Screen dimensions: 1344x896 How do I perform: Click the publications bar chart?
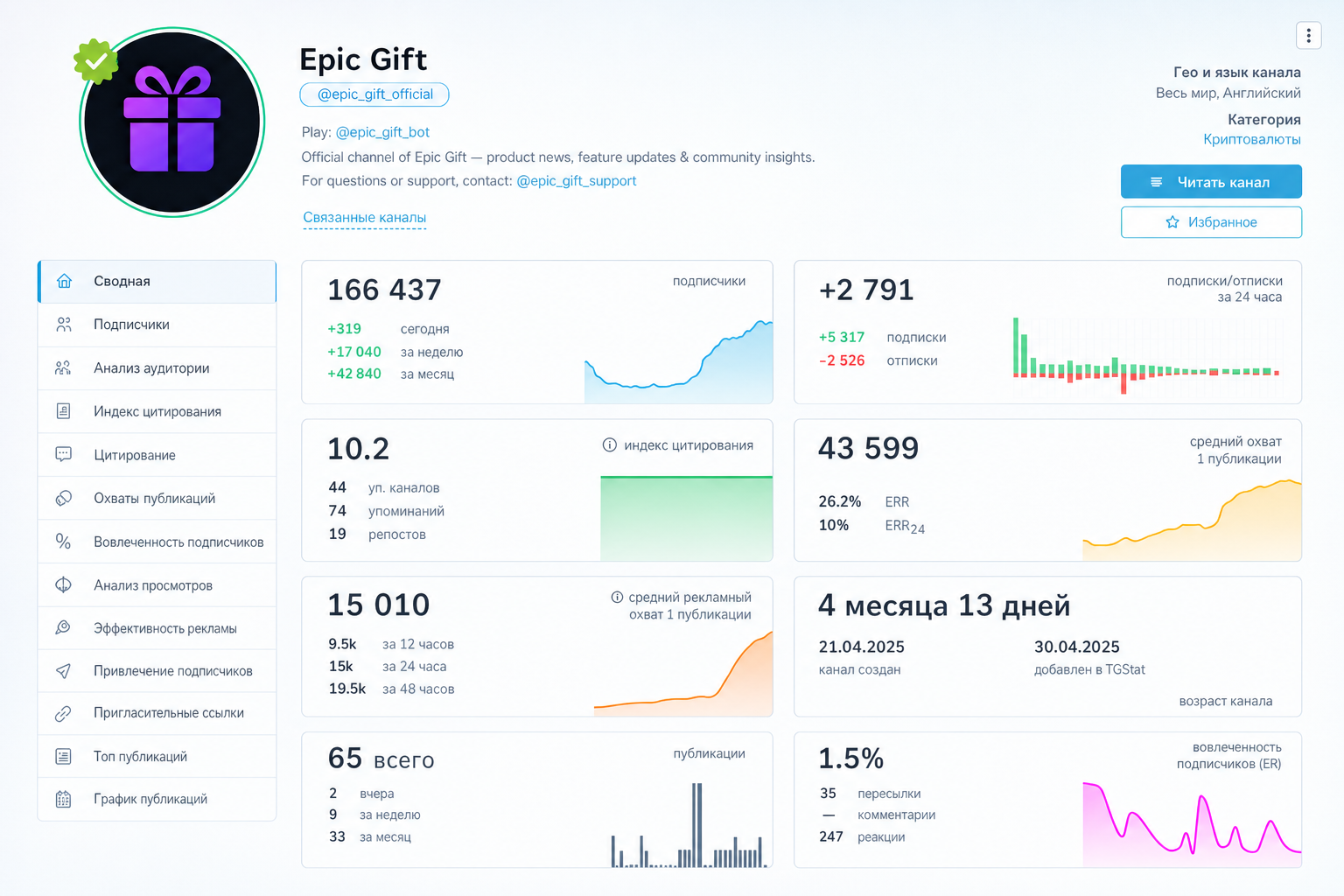(689, 825)
